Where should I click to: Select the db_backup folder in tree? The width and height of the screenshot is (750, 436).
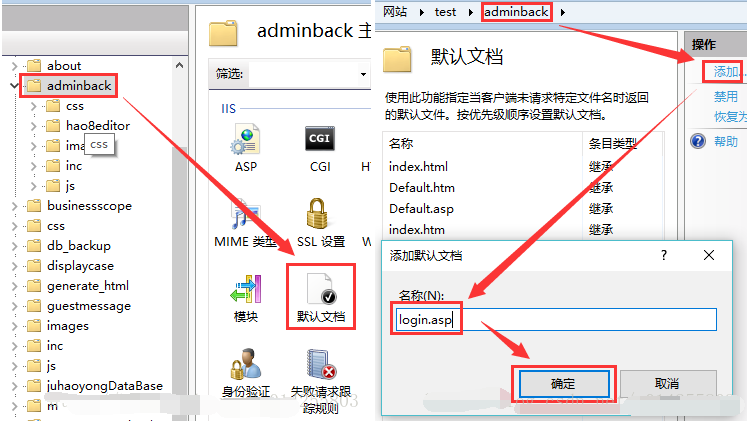78,246
